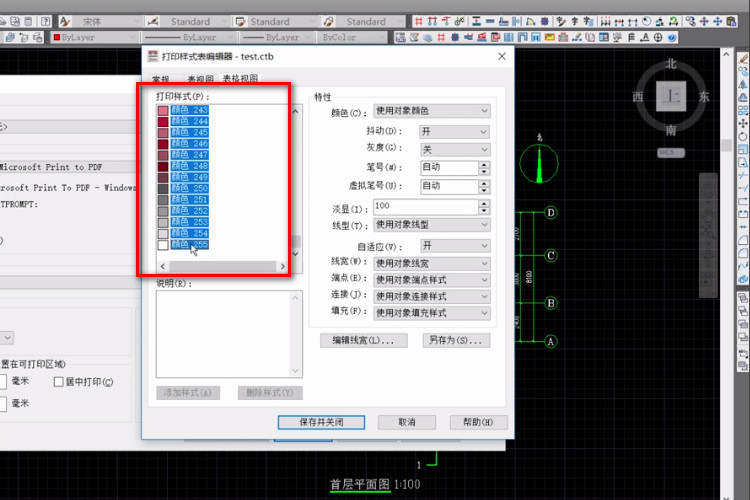Click 南 on the view cube compass
The image size is (750, 500).
point(671,130)
